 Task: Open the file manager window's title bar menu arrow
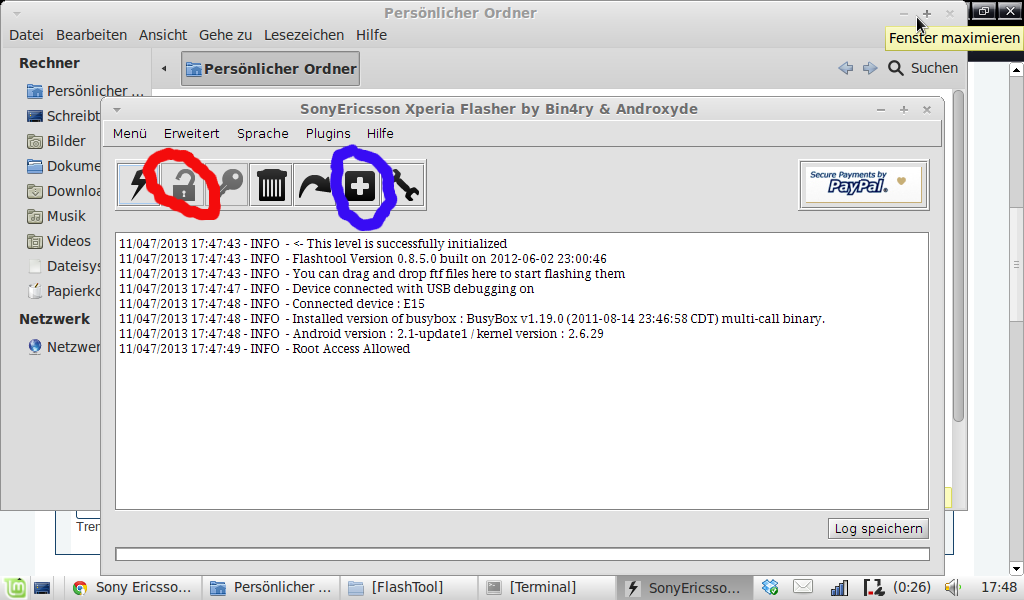click(x=16, y=13)
